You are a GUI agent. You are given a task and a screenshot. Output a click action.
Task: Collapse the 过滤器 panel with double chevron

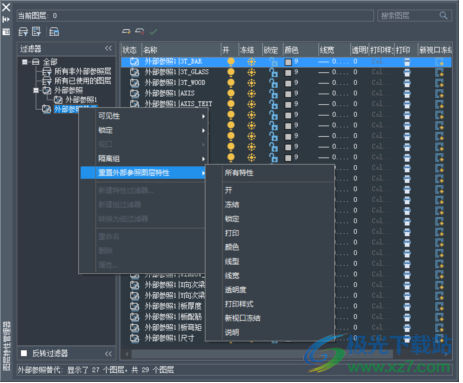click(x=108, y=48)
